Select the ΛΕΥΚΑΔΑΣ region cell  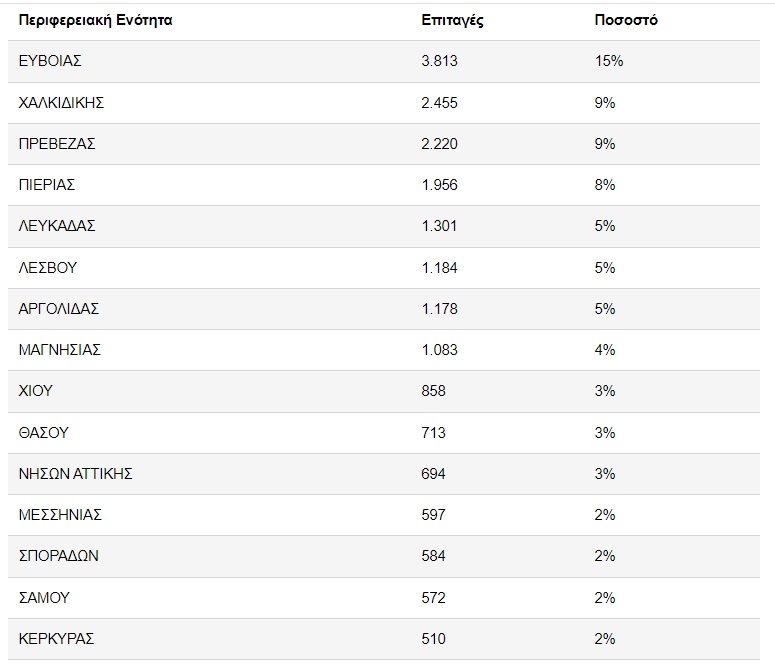[57, 226]
